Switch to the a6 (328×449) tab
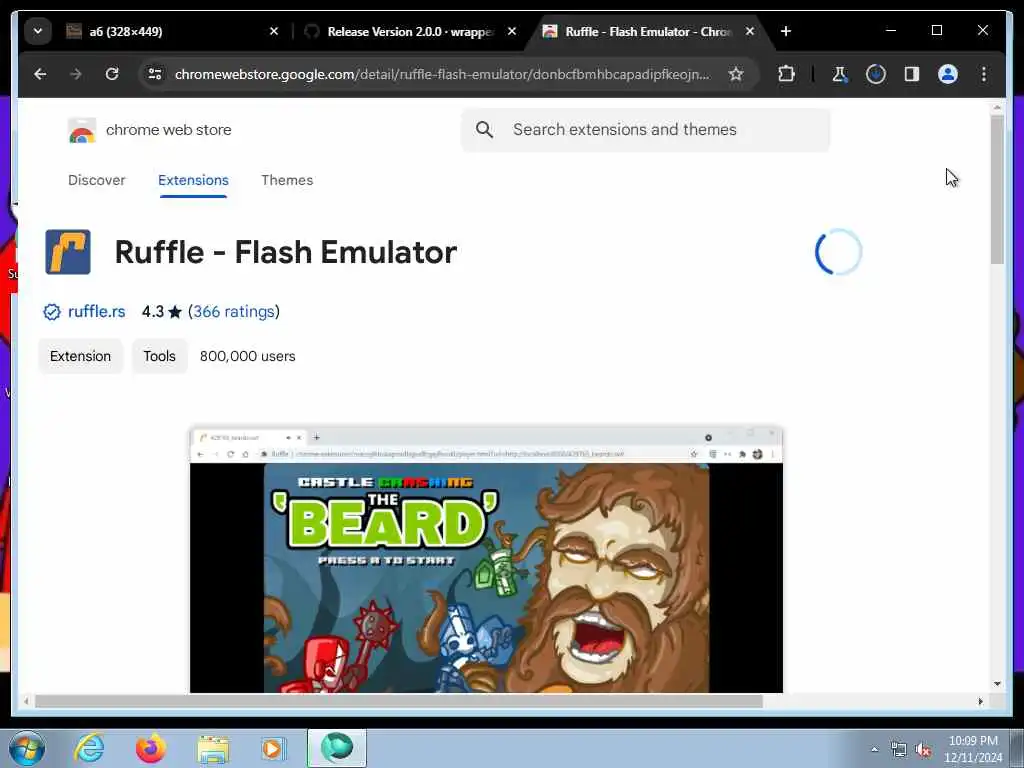 coord(173,31)
